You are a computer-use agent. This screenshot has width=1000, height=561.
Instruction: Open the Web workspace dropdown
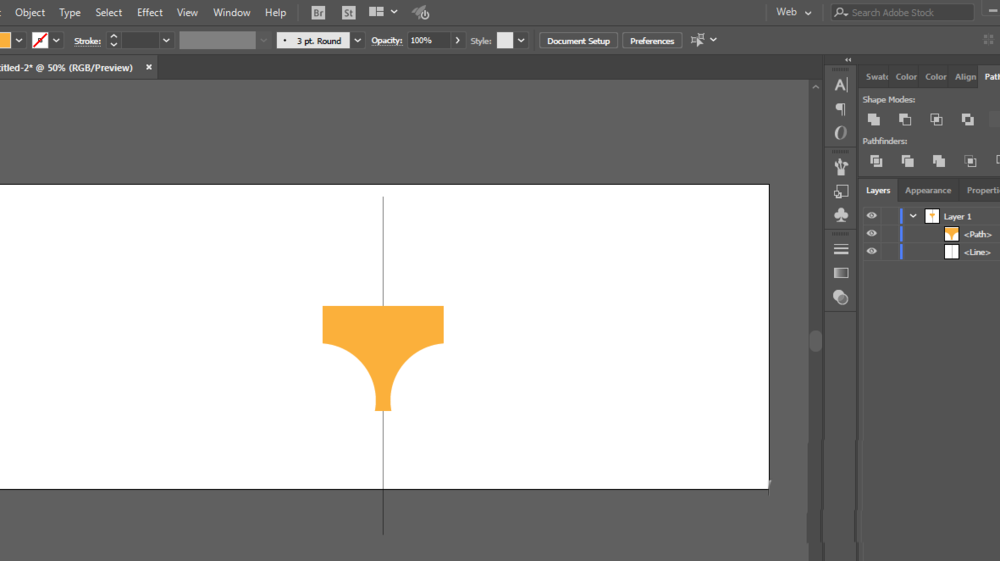[793, 12]
